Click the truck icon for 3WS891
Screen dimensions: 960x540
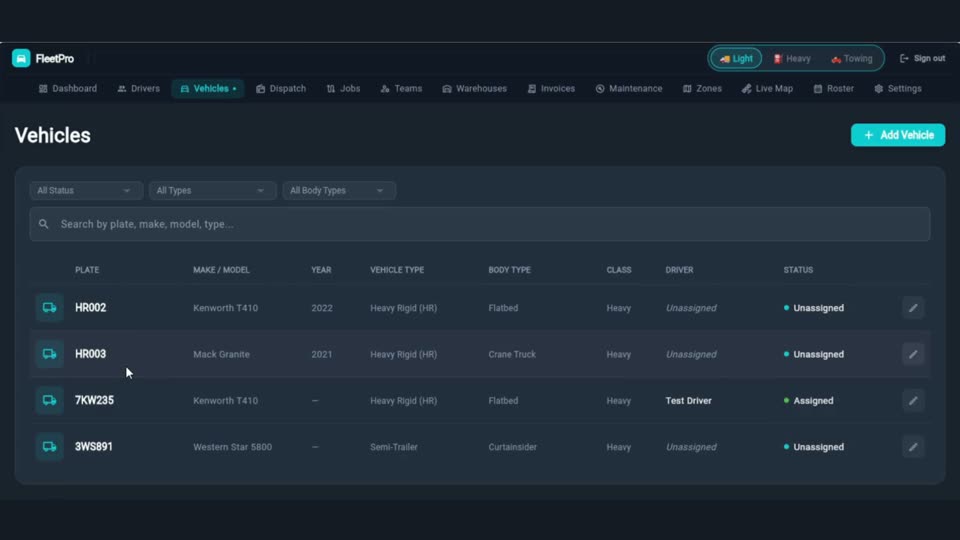pyautogui.click(x=50, y=447)
